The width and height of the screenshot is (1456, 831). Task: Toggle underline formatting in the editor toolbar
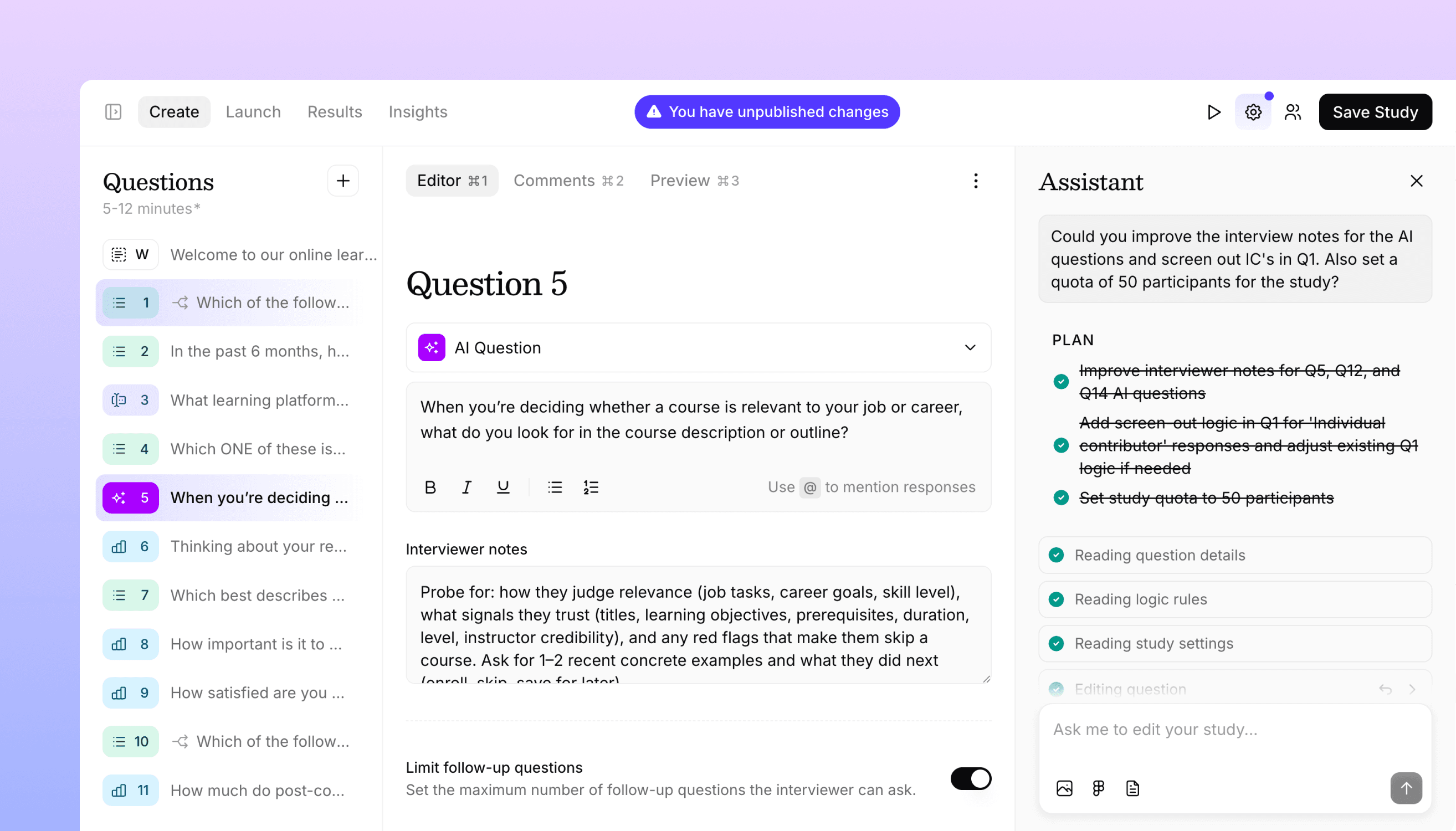click(x=503, y=487)
